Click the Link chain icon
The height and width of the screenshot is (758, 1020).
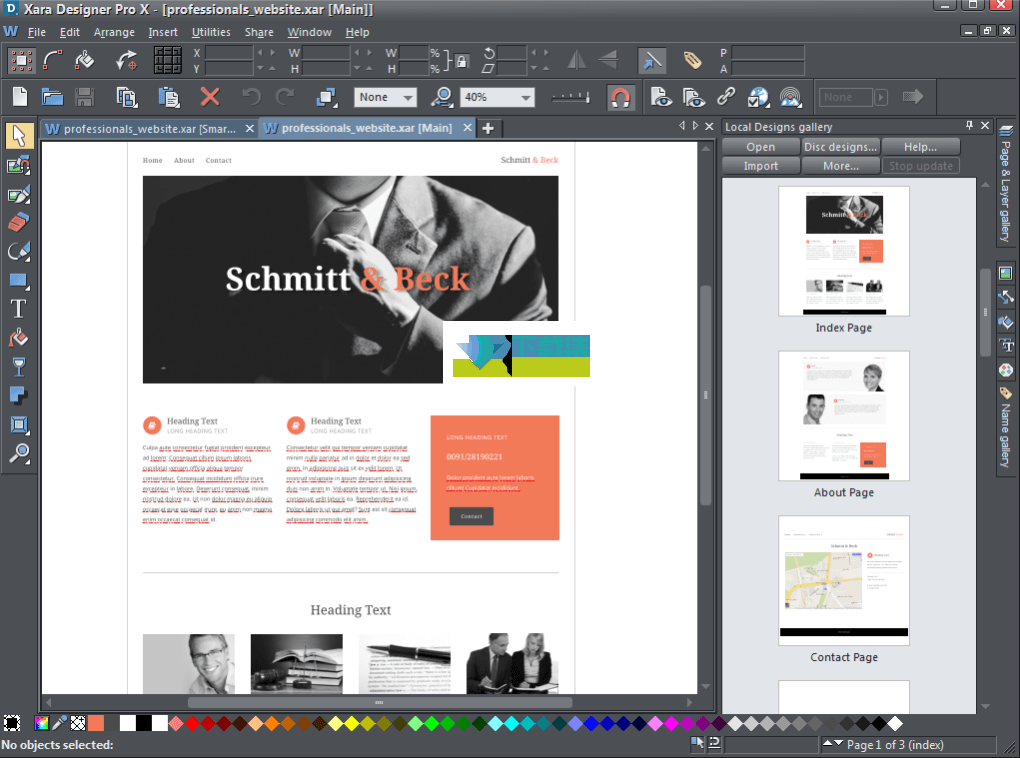(x=726, y=97)
